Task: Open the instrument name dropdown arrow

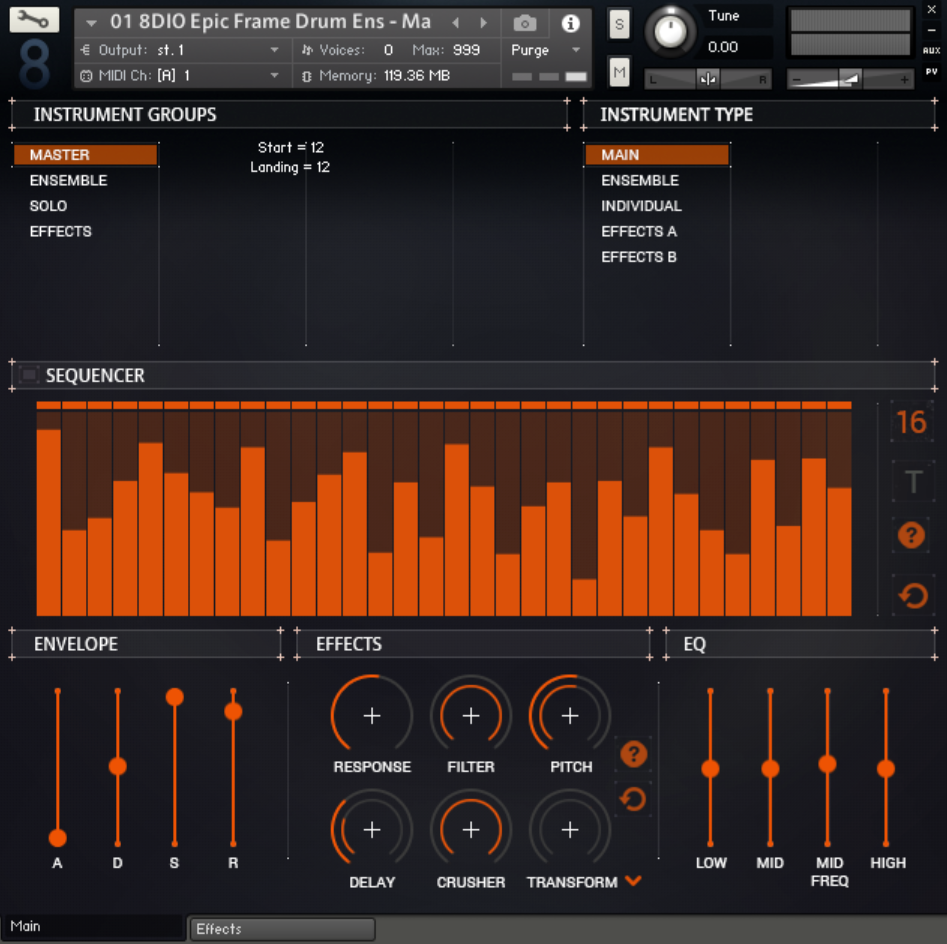Action: (91, 24)
